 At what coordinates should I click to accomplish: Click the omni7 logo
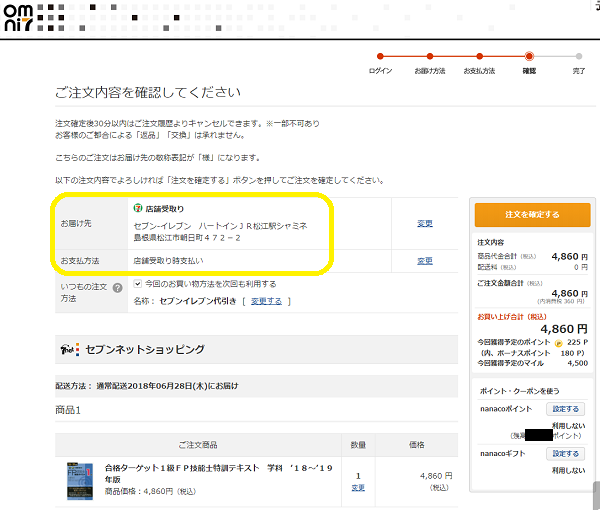[x=18, y=18]
